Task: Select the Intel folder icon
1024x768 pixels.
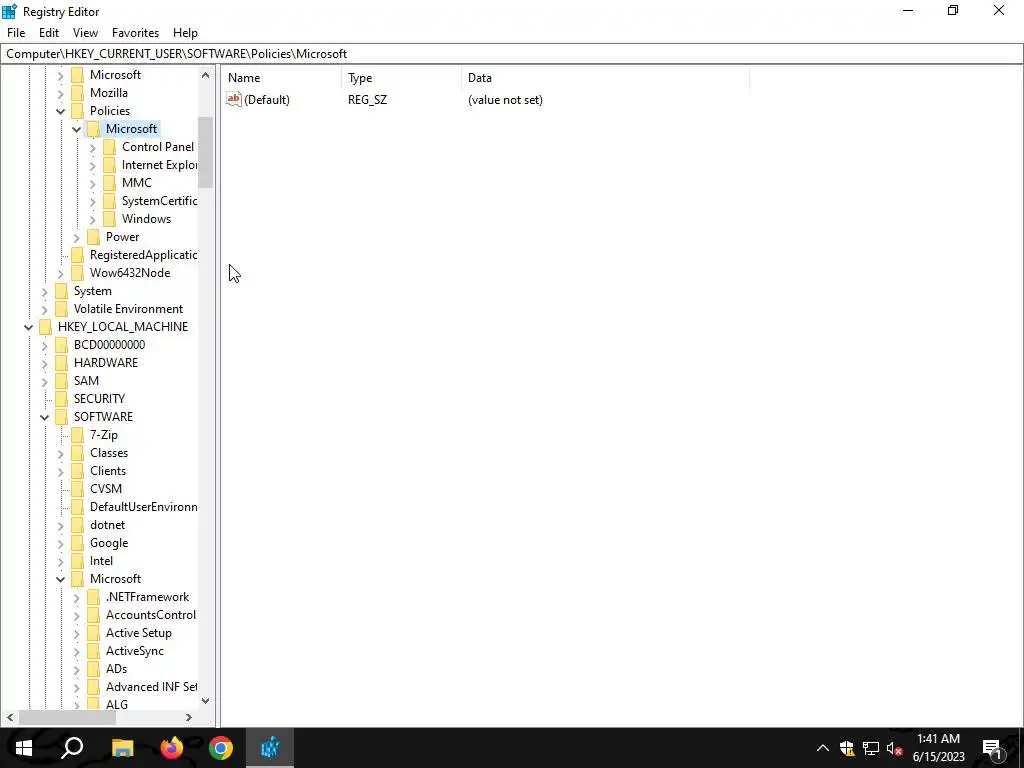Action: 78,561
